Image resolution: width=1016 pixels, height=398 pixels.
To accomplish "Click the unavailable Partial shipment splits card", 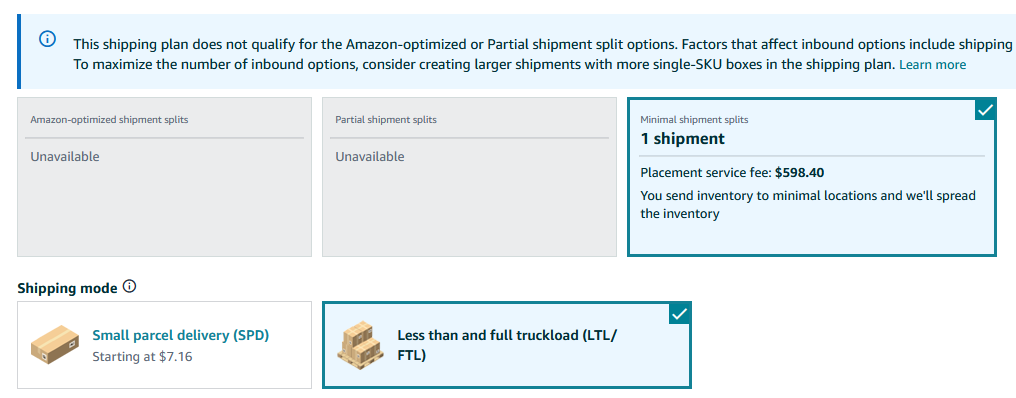I will pyautogui.click(x=469, y=177).
